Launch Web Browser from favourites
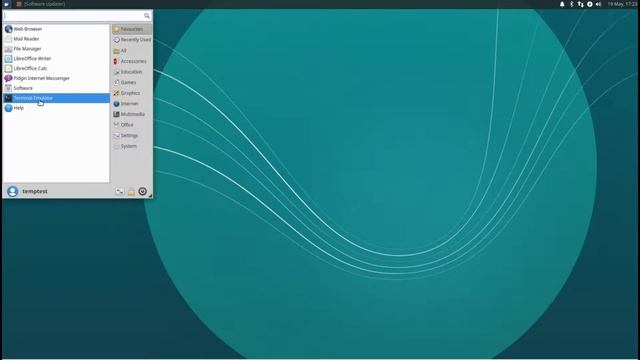This screenshot has width=640, height=360. pos(56,29)
